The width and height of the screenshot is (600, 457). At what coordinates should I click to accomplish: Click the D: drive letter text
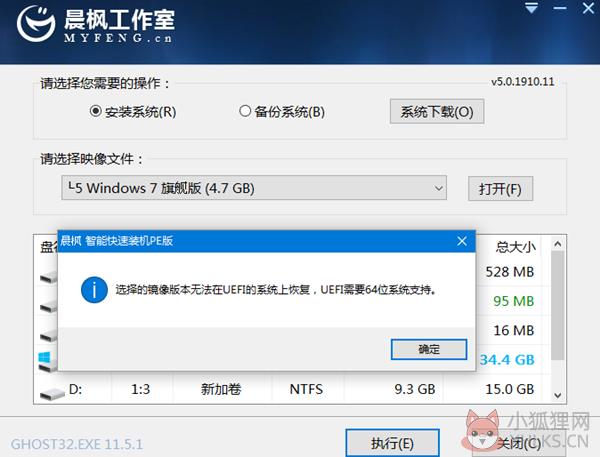(75, 389)
